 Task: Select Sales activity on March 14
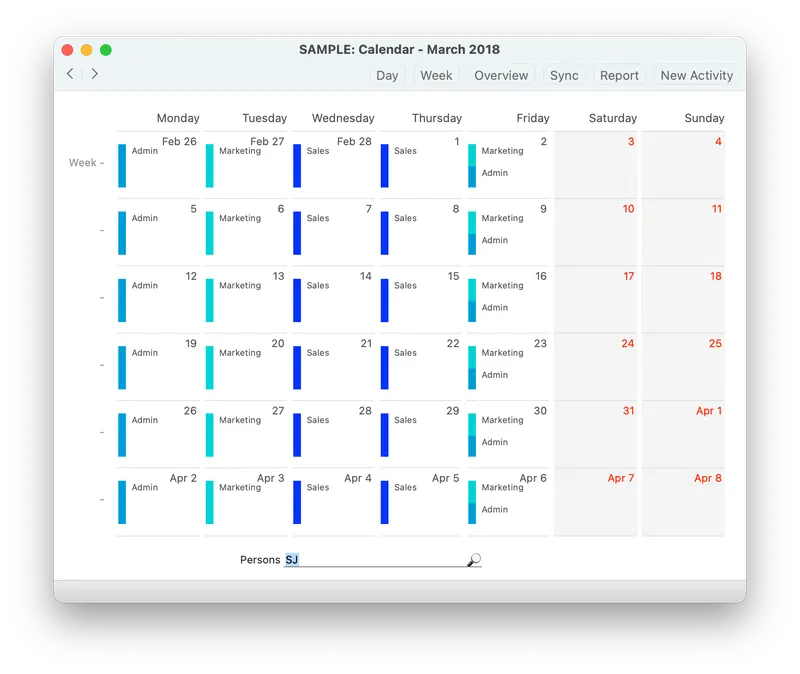(x=317, y=286)
